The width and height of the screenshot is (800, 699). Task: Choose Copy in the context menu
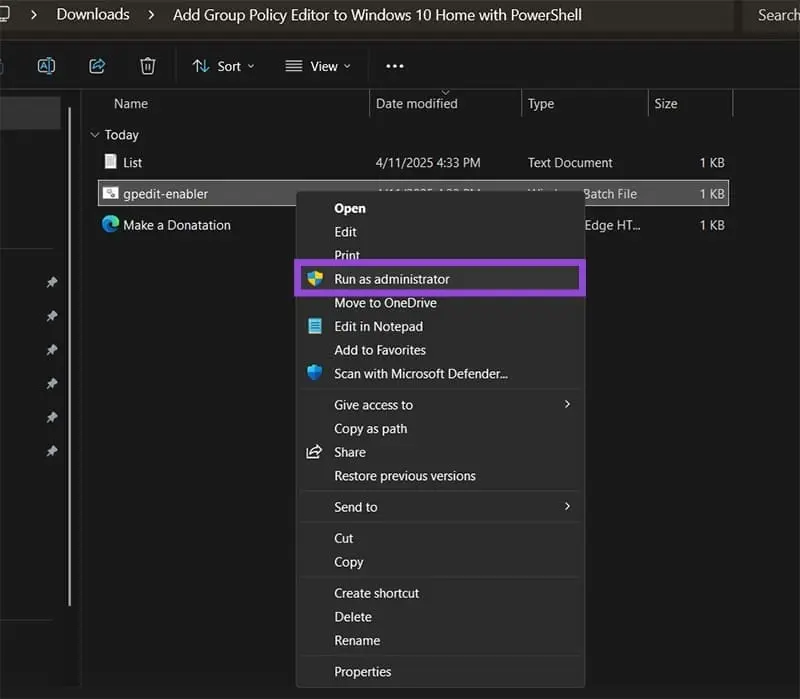pyautogui.click(x=440, y=562)
